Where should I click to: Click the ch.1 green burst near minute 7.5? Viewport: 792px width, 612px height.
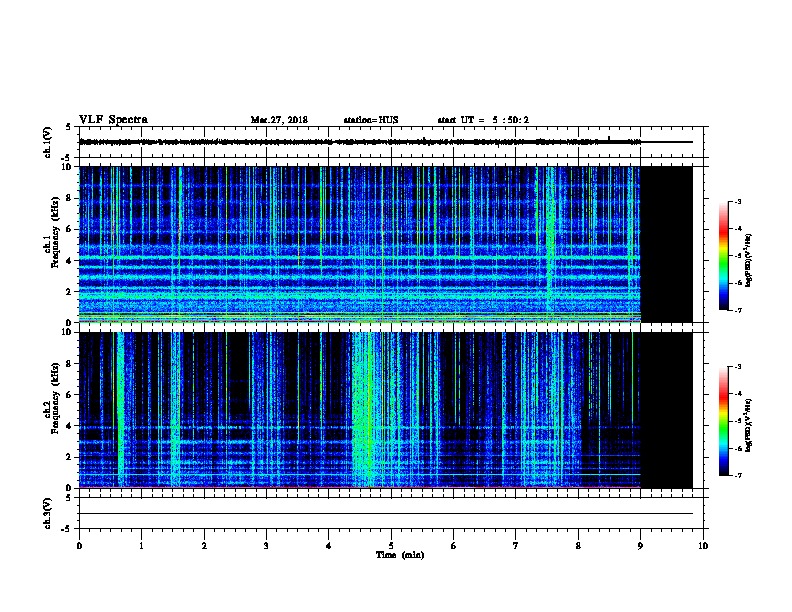click(550, 244)
